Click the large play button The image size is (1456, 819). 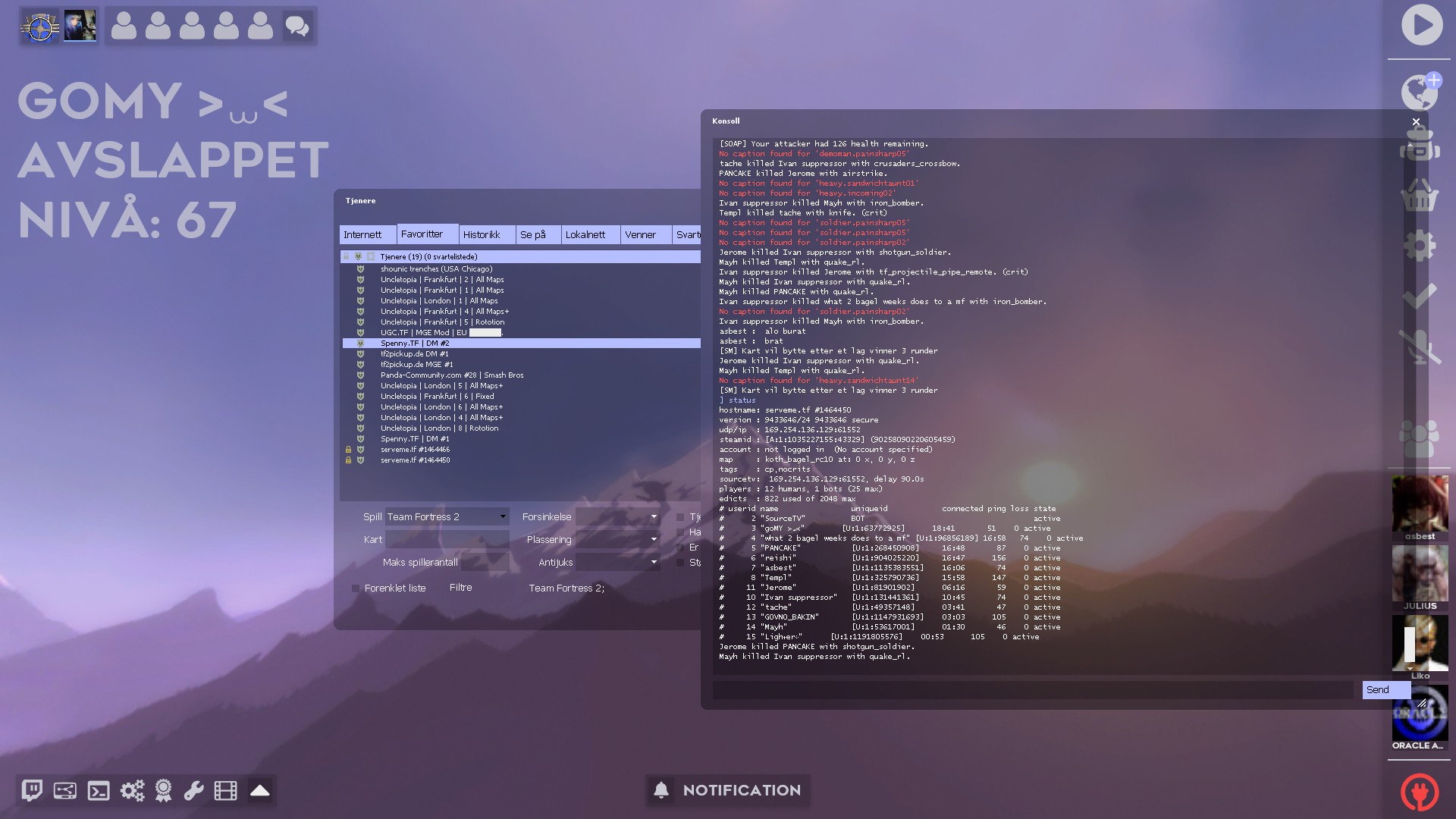(x=1421, y=25)
